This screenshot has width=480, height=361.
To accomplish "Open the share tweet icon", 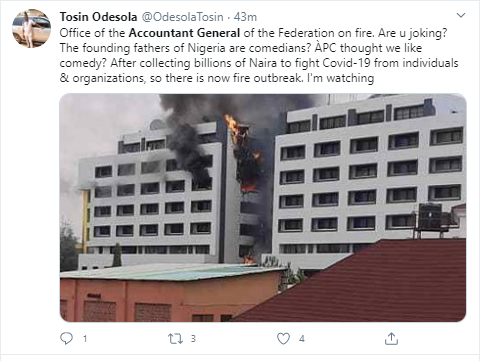I will 391,338.
